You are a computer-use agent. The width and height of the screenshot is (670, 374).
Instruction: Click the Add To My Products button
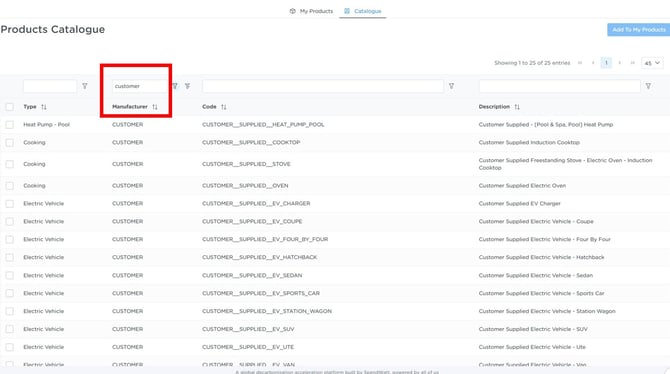638,29
